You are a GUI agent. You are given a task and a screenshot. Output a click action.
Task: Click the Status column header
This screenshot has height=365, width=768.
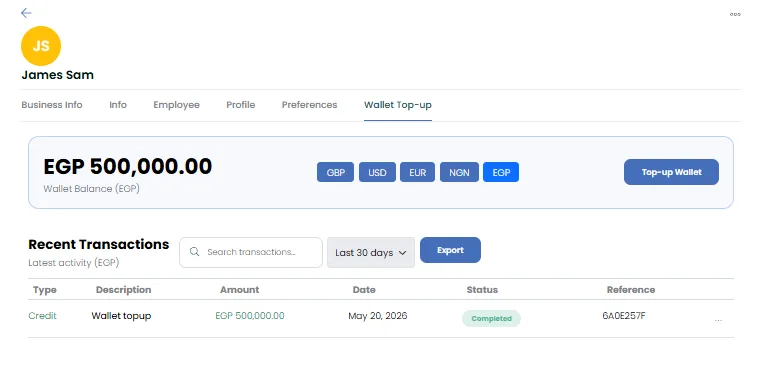pyautogui.click(x=482, y=290)
